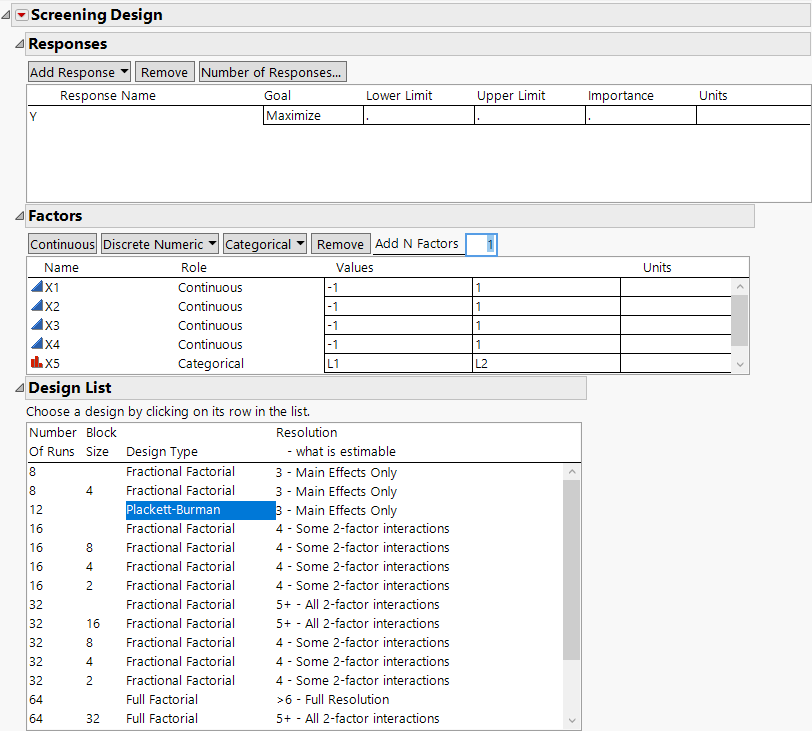Click the blue continuous role icon beside X1
812x731 pixels.
point(35,287)
